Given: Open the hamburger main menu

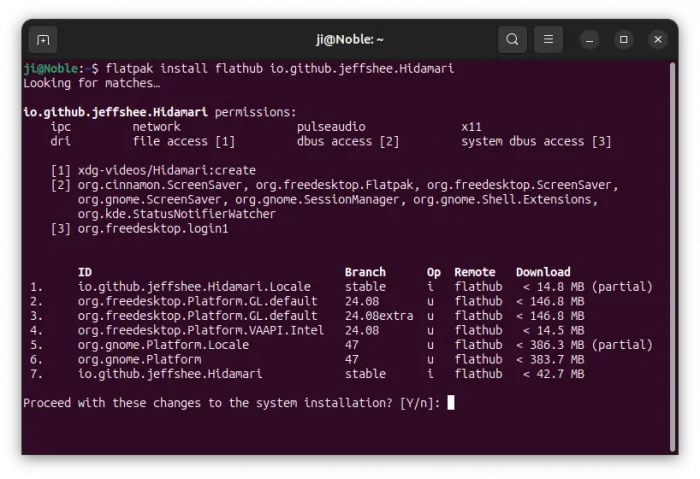Looking at the screenshot, I should pyautogui.click(x=548, y=40).
